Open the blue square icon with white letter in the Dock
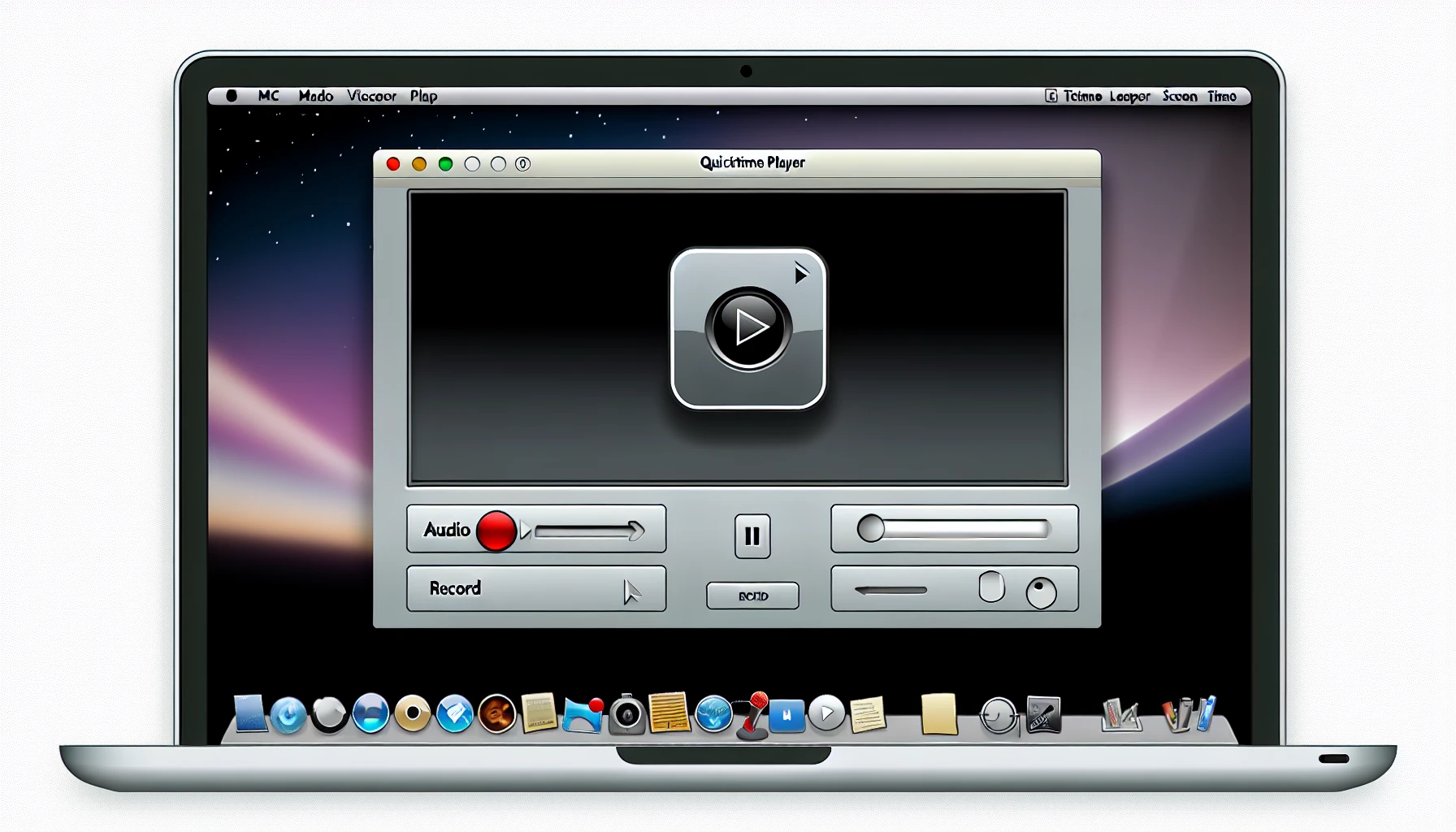Image resolution: width=1456 pixels, height=832 pixels. 786,716
